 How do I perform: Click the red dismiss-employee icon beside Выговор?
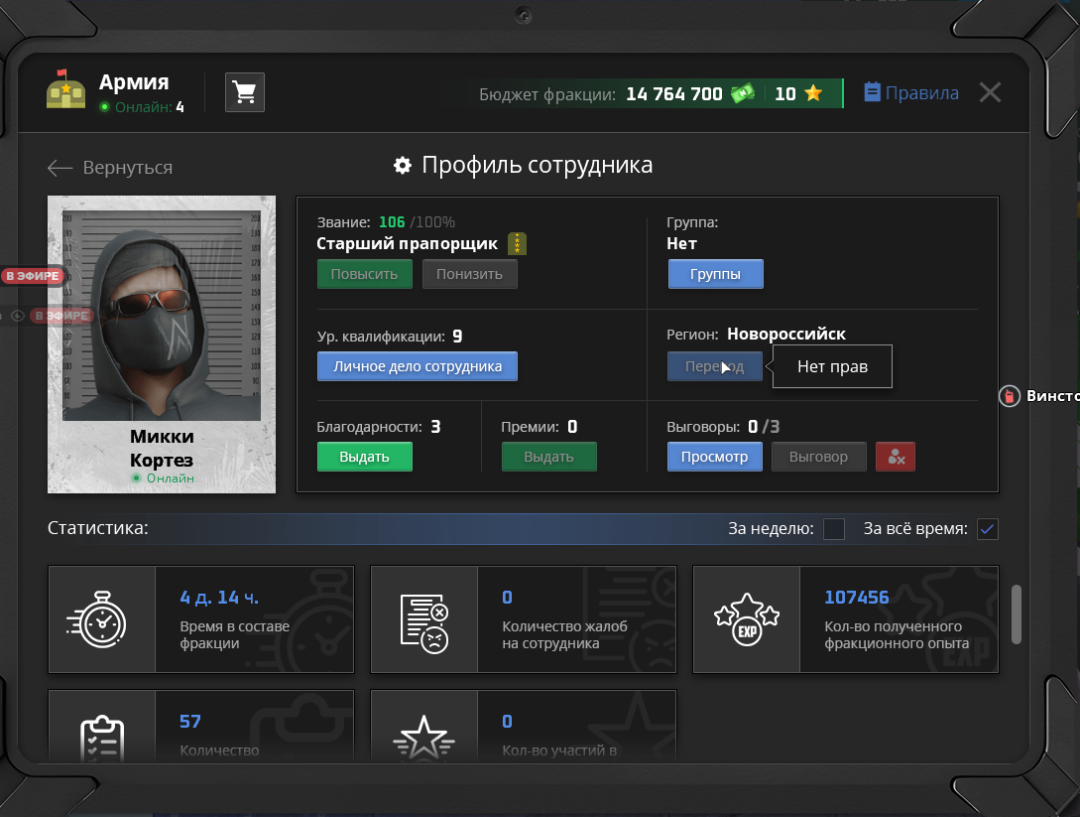tap(895, 456)
